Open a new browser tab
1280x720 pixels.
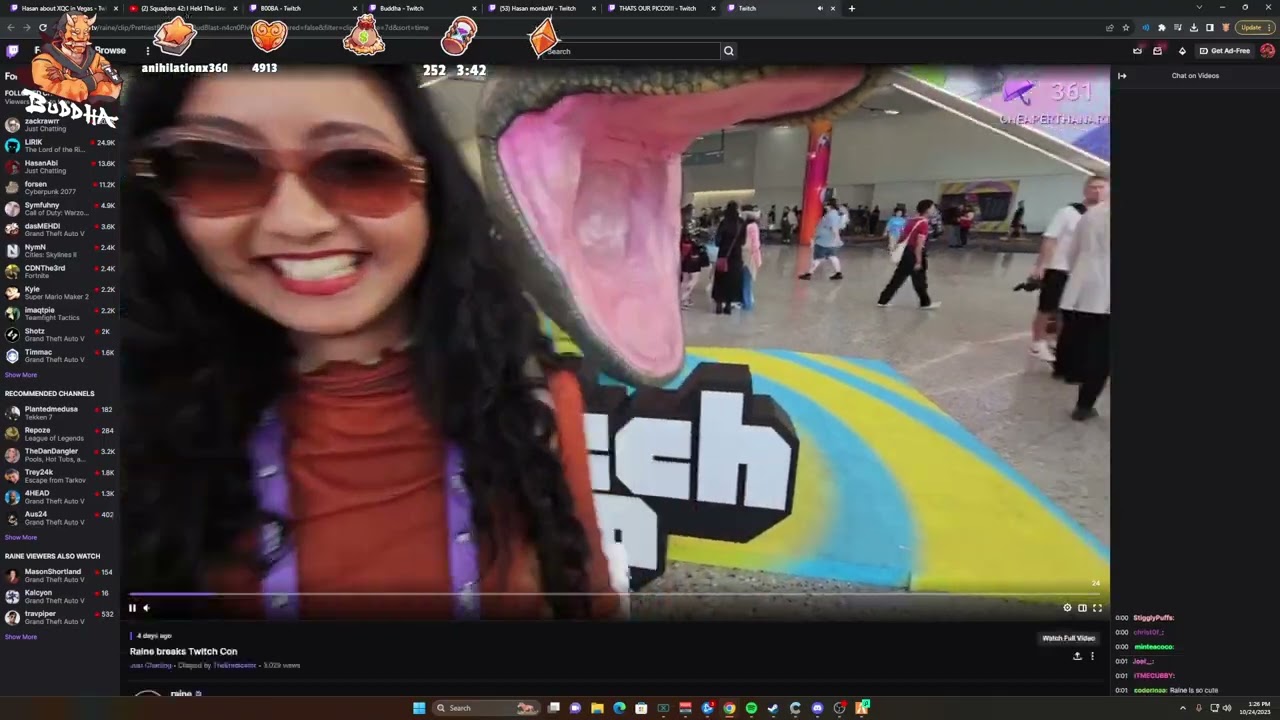(852, 8)
